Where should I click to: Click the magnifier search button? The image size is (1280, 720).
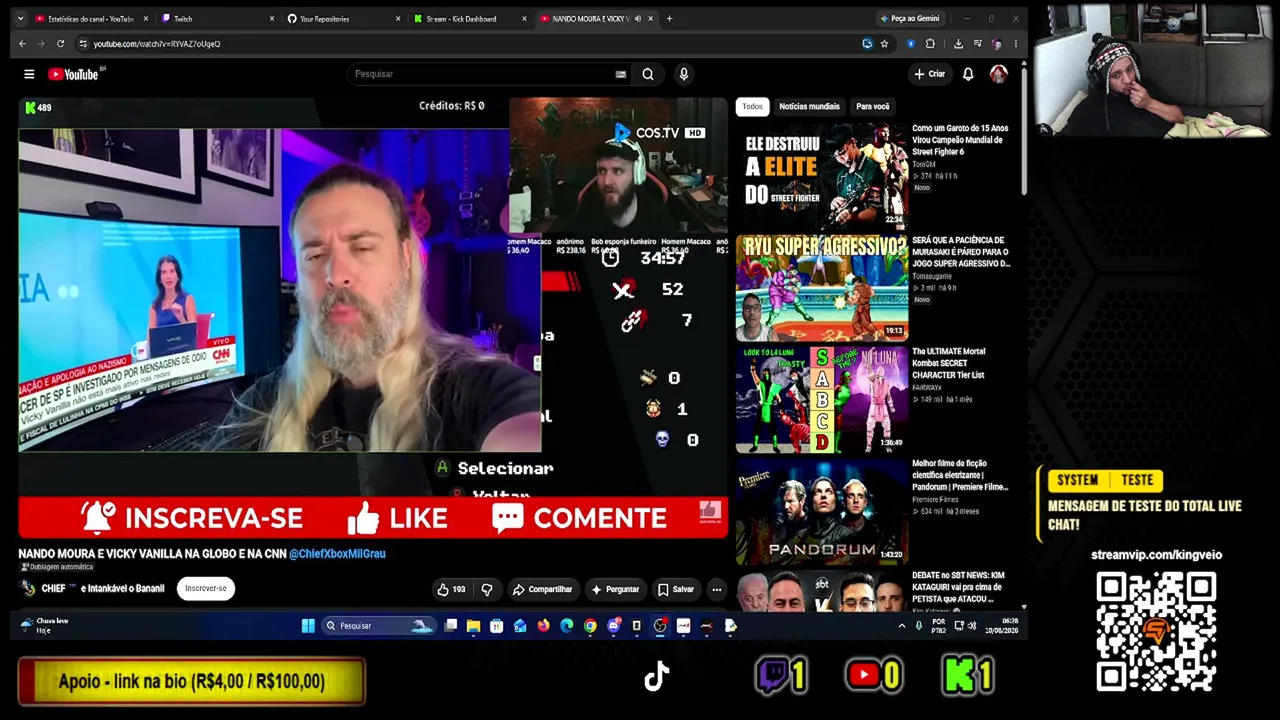[x=648, y=74]
